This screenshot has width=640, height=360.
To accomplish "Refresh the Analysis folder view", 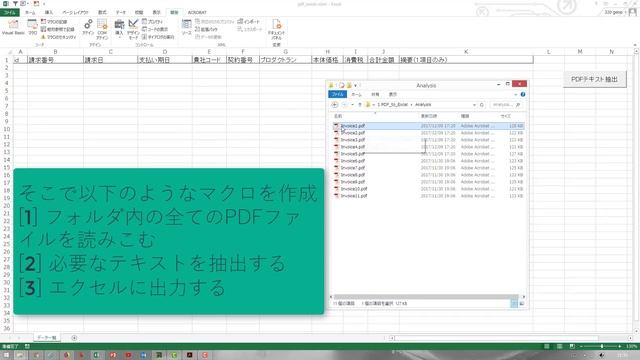I will coord(482,105).
